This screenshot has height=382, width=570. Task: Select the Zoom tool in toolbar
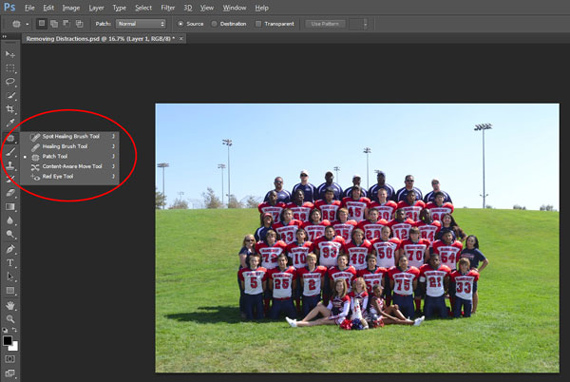click(x=10, y=319)
